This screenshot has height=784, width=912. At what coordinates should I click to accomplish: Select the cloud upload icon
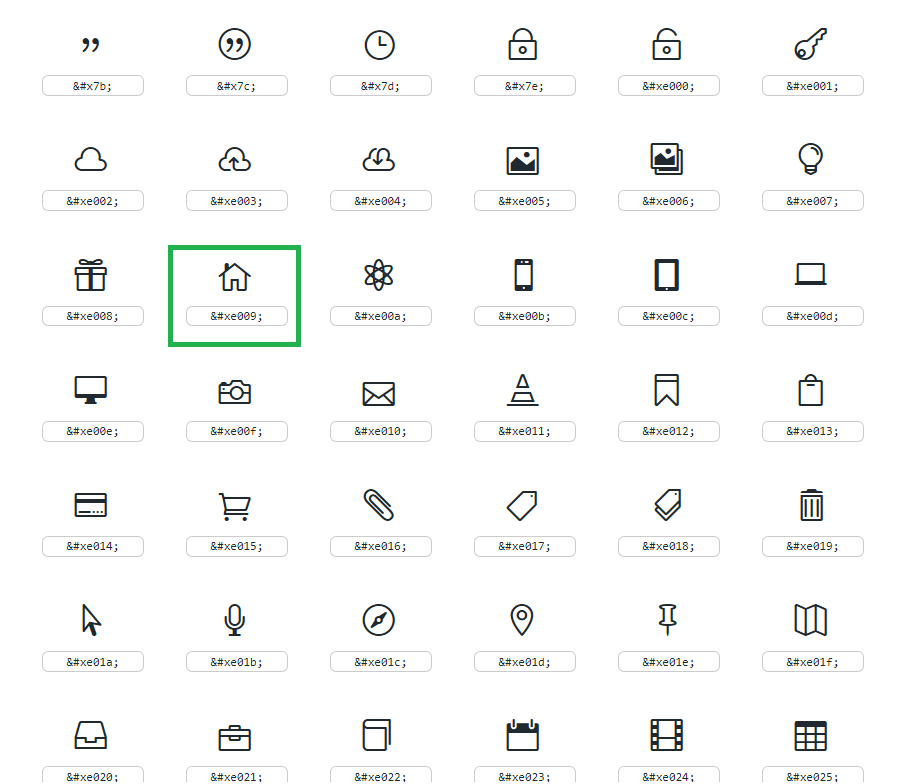point(234,159)
